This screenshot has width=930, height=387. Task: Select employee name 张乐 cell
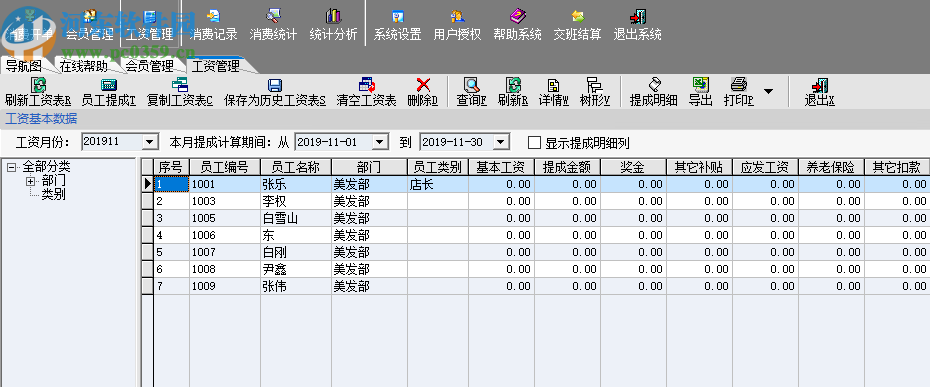coord(296,184)
